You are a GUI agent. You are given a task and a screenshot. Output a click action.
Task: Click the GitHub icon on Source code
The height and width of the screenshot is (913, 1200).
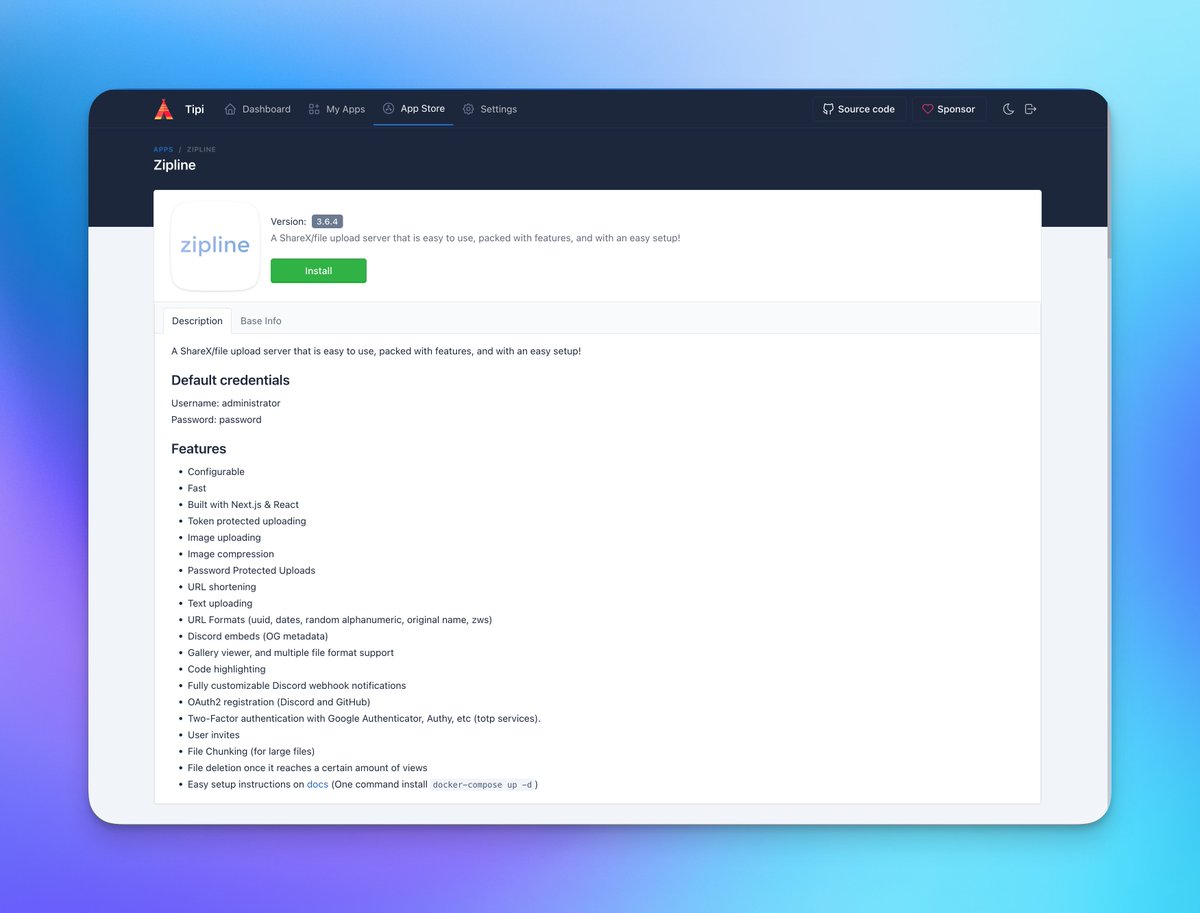click(829, 108)
